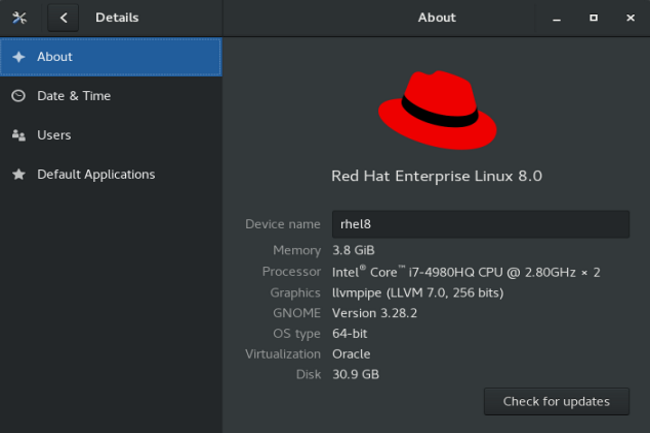This screenshot has width=650, height=433.
Task: Click the Oracle virtualization value
Action: [351, 354]
